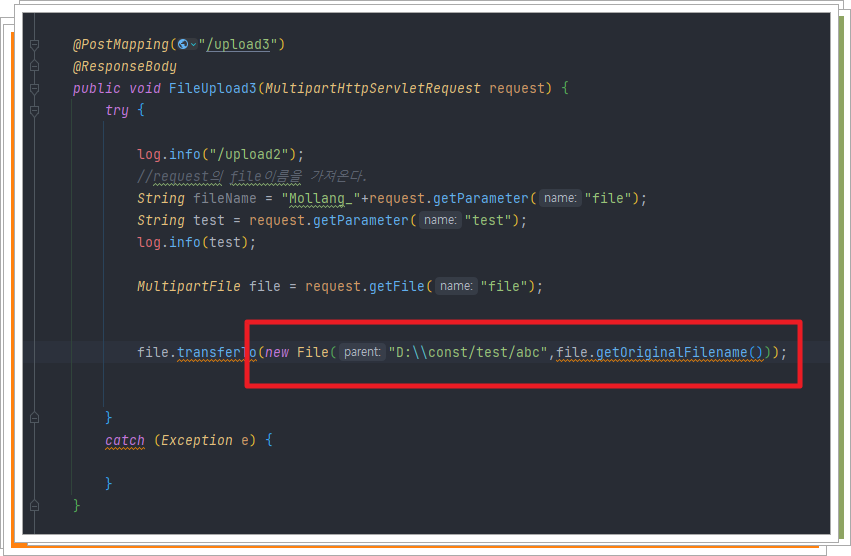
Task: Click the catch keyword
Action: click(x=125, y=440)
